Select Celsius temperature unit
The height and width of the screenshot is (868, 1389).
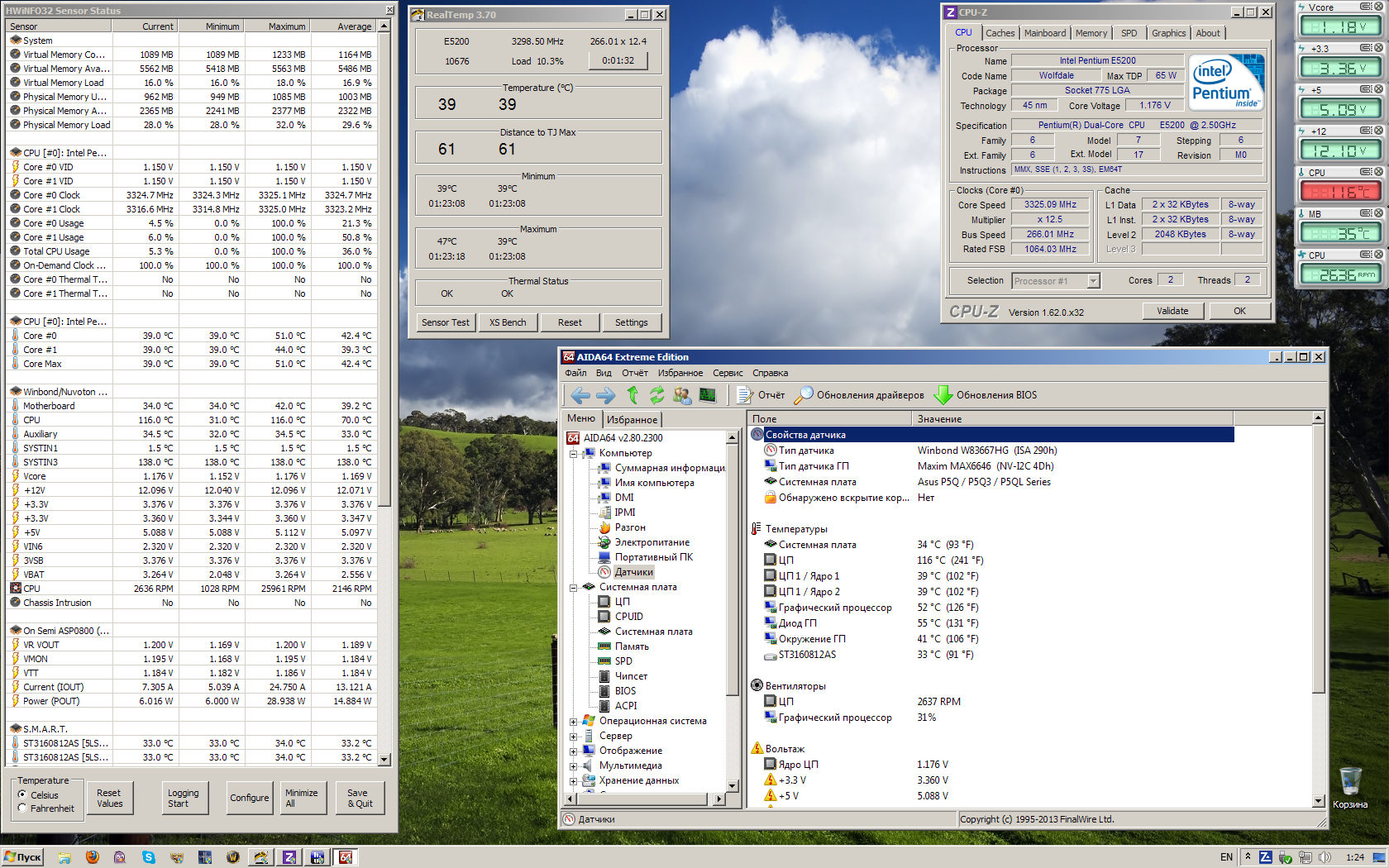coord(22,794)
